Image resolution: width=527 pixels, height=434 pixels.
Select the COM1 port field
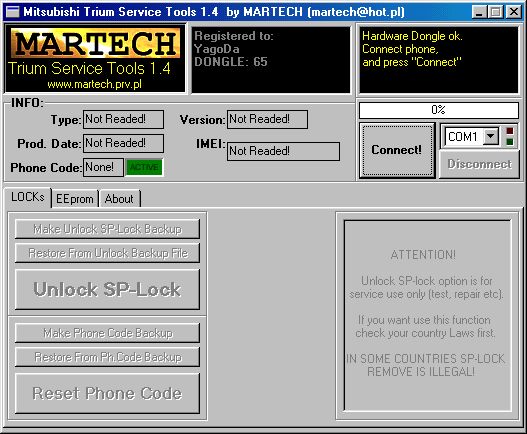(471, 136)
